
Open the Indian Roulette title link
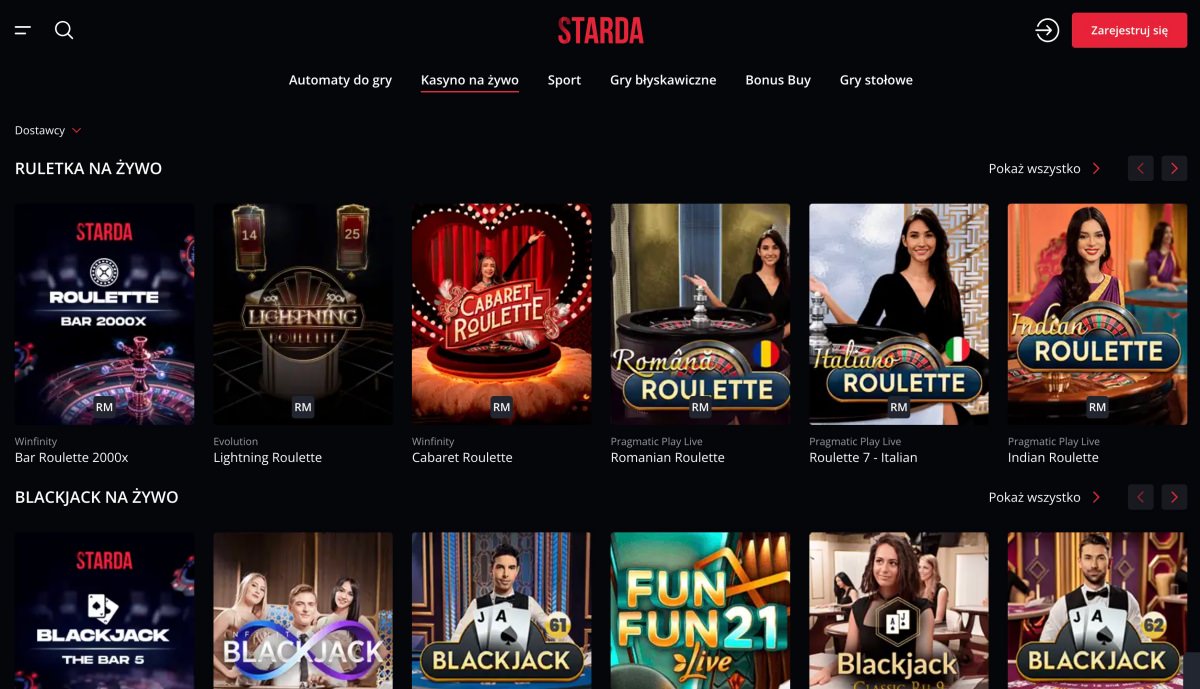point(1053,457)
